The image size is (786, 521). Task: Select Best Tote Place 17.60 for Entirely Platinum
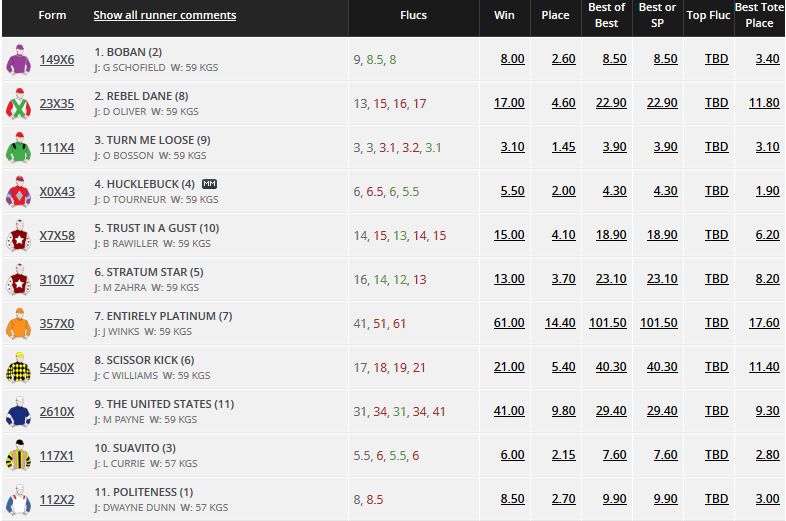click(766, 323)
